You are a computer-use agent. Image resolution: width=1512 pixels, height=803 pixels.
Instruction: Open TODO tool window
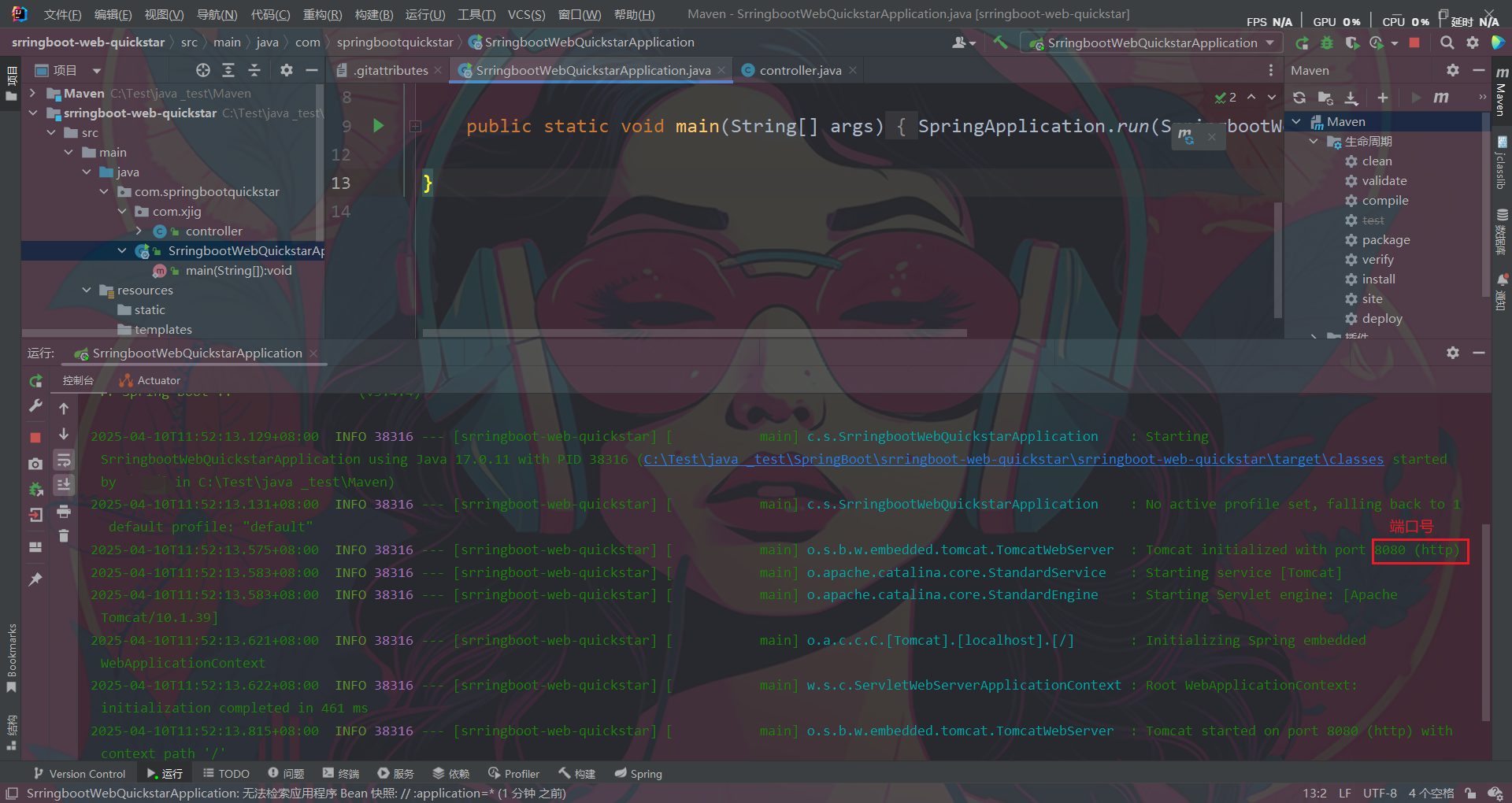[226, 774]
